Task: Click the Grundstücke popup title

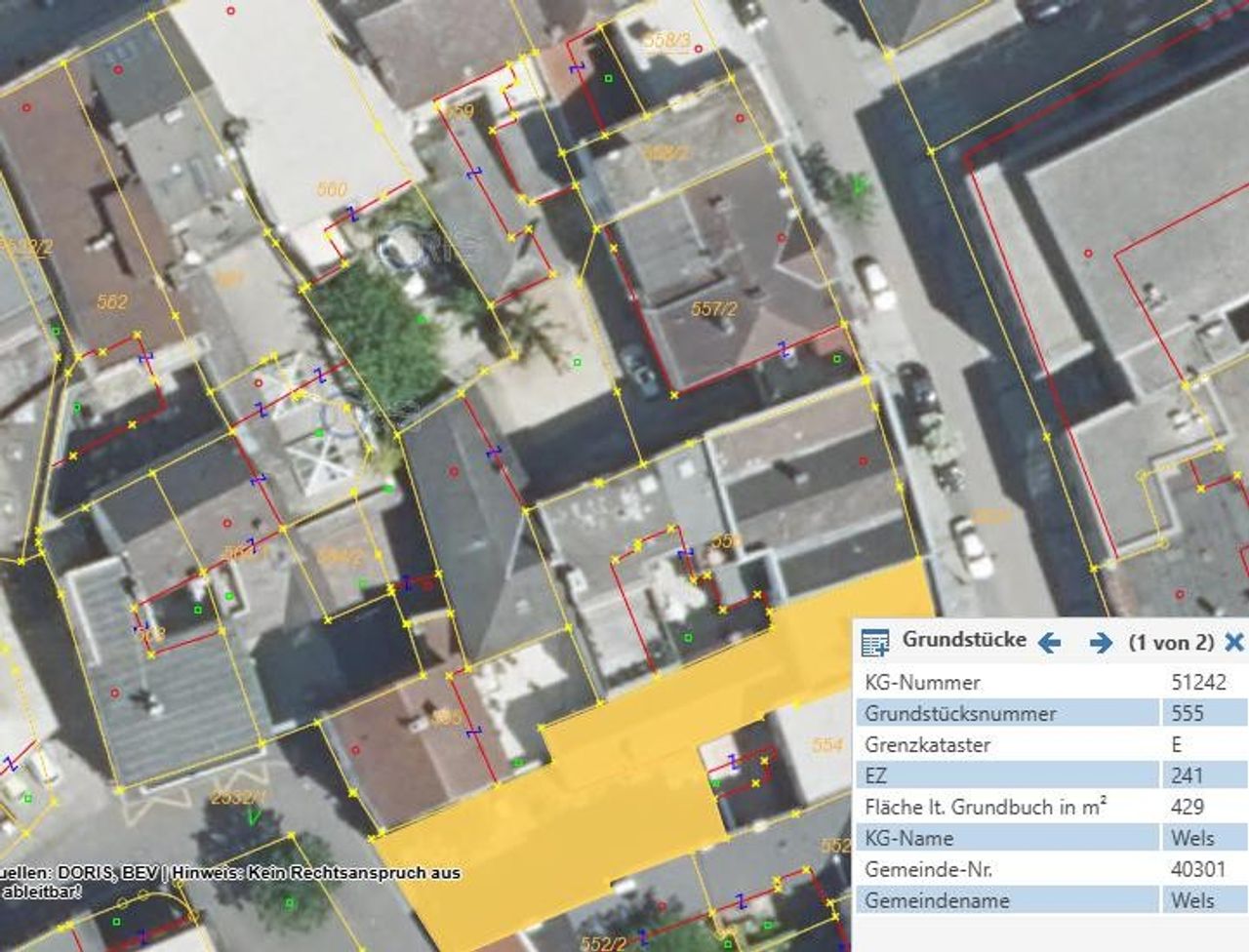Action: click(963, 640)
